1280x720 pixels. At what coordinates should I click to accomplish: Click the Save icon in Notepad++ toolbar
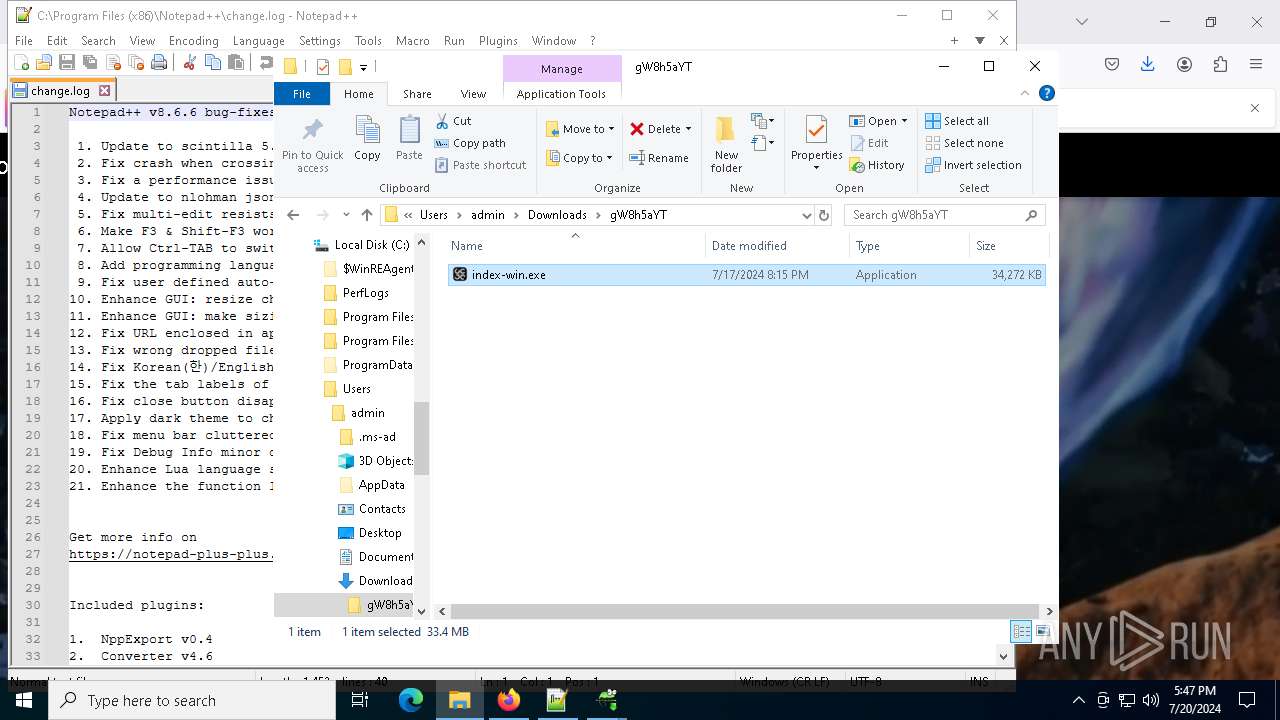pos(66,63)
